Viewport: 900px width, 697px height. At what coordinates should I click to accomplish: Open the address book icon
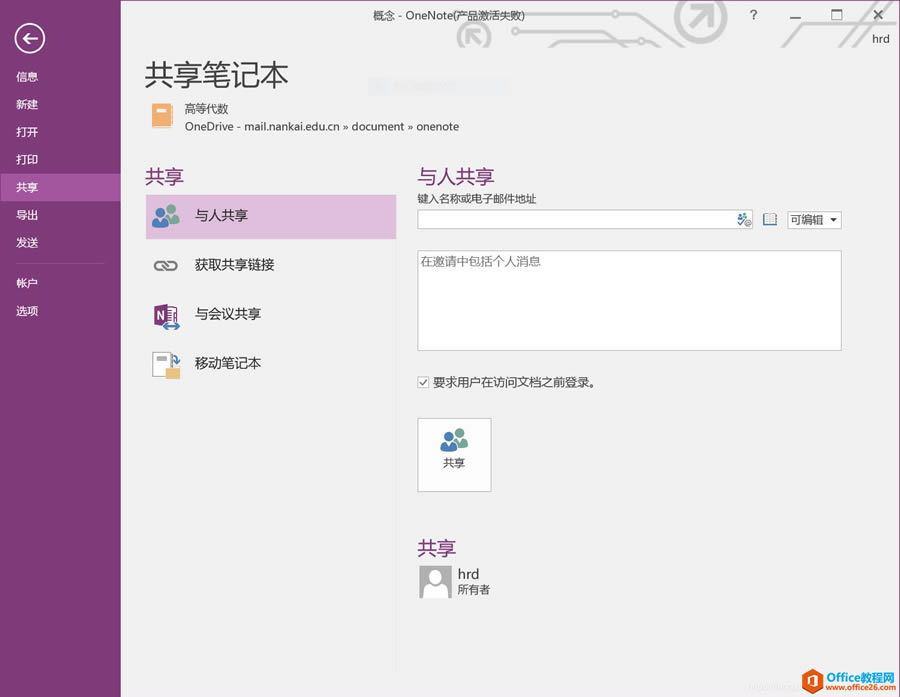(769, 219)
